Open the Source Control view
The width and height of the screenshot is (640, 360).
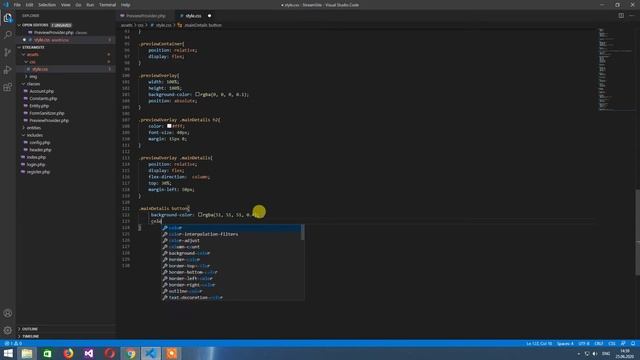[8, 52]
